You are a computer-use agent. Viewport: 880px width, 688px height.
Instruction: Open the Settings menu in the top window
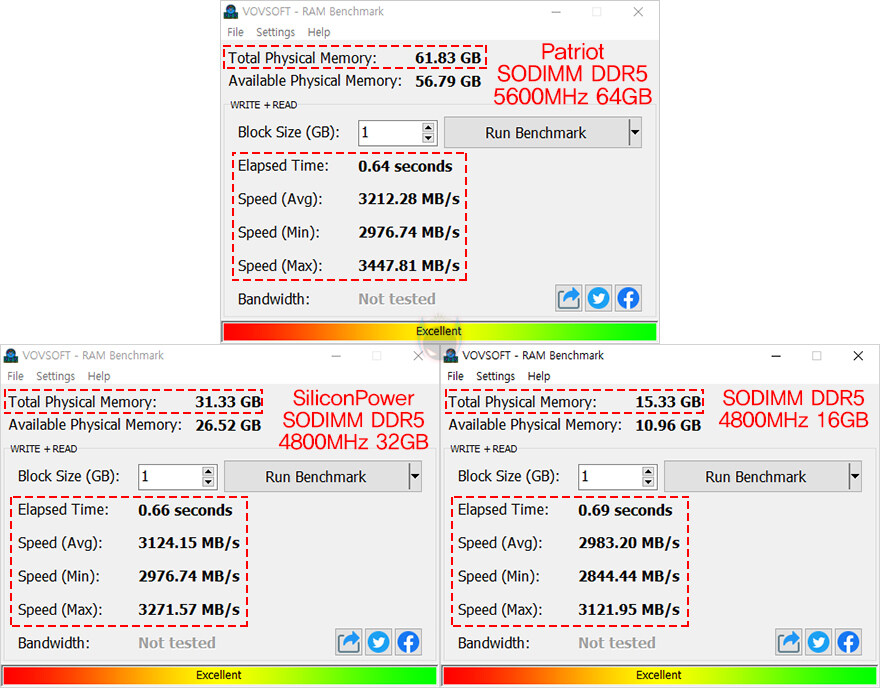[275, 32]
